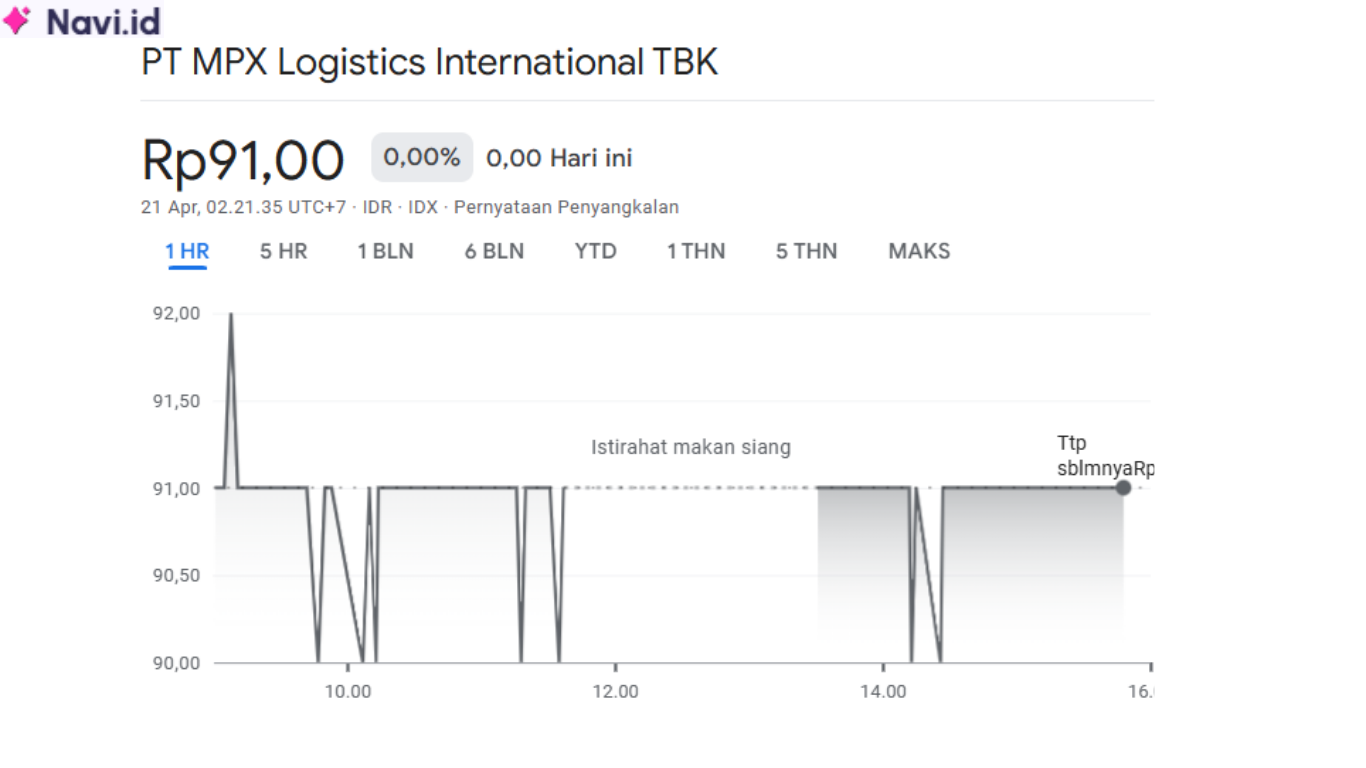Click the Navi.id pink sparkle logo icon
The height and width of the screenshot is (768, 1366).
[x=17, y=20]
